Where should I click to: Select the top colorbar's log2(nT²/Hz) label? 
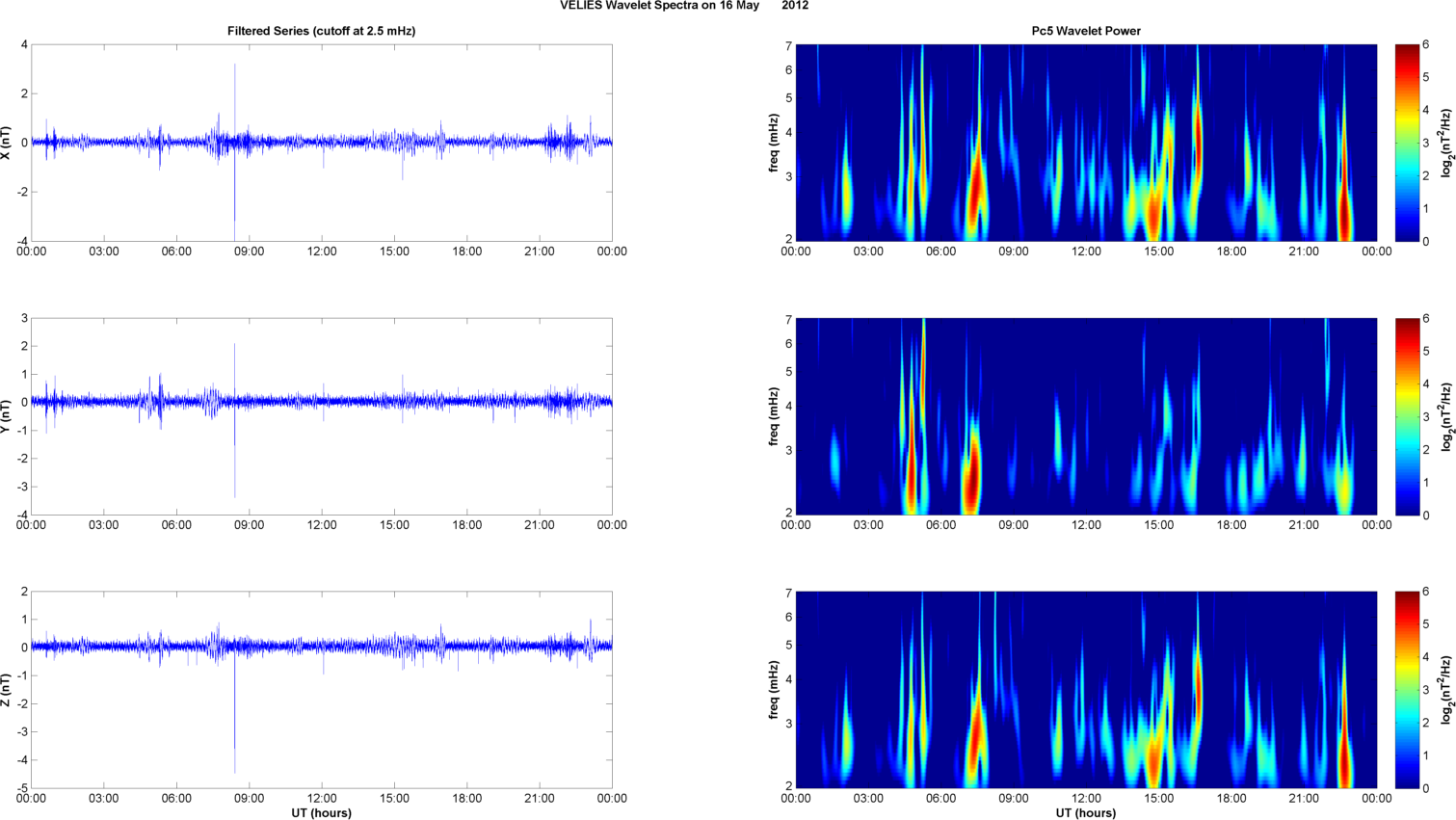(x=1447, y=143)
